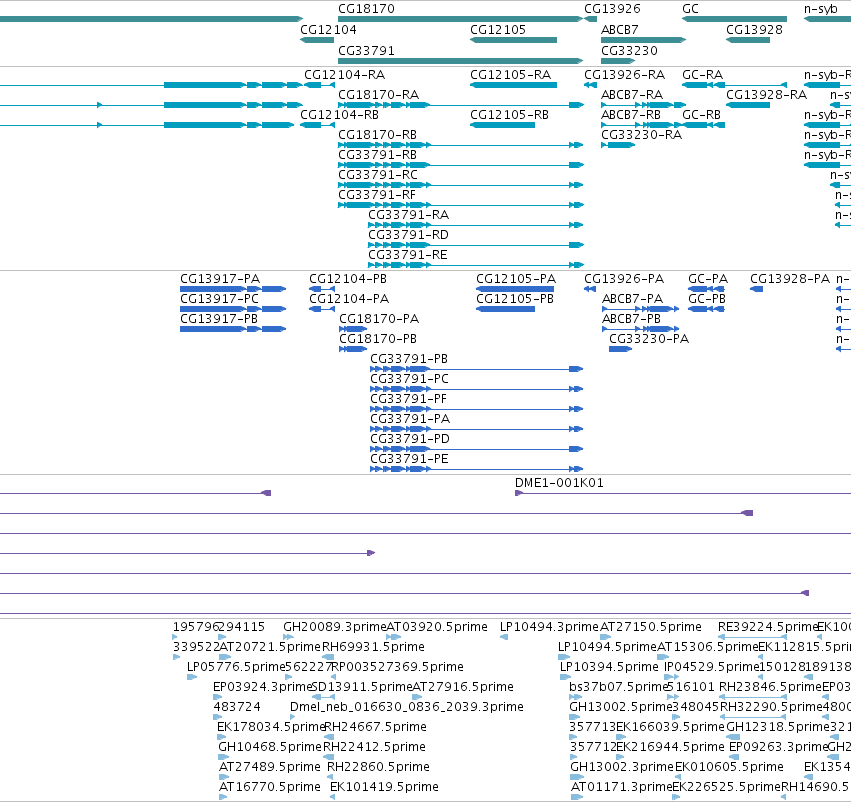Open the GH10468.5prime EST label
Screen dimensions: 851x802
[x=270, y=748]
